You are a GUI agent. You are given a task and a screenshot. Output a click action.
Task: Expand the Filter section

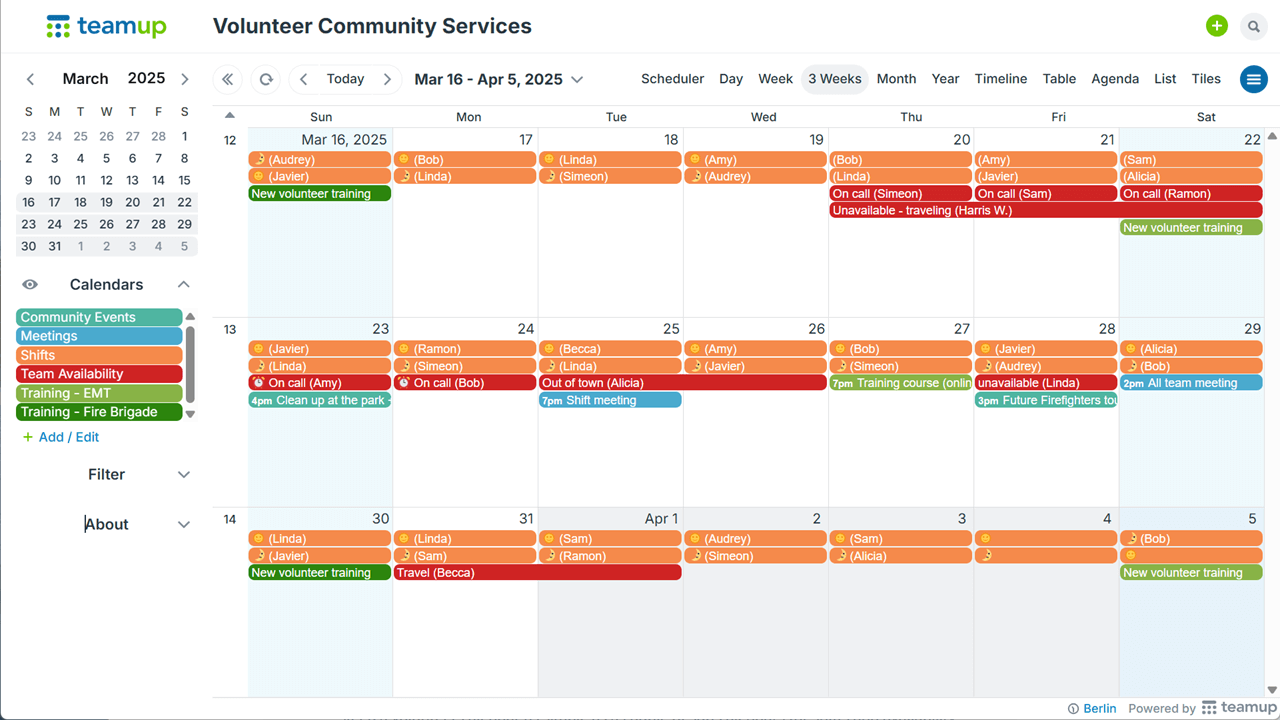(183, 475)
